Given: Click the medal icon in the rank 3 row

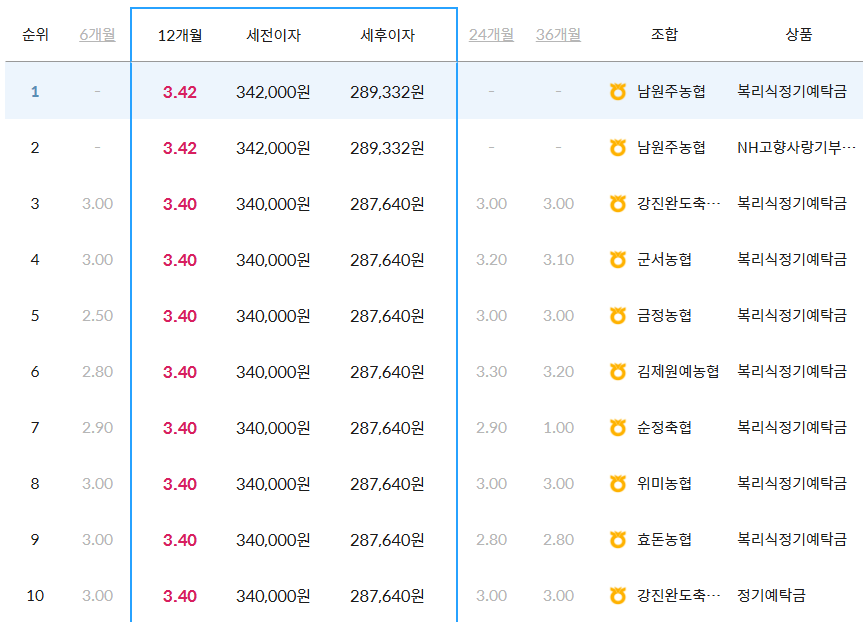Looking at the screenshot, I should pos(618,204).
